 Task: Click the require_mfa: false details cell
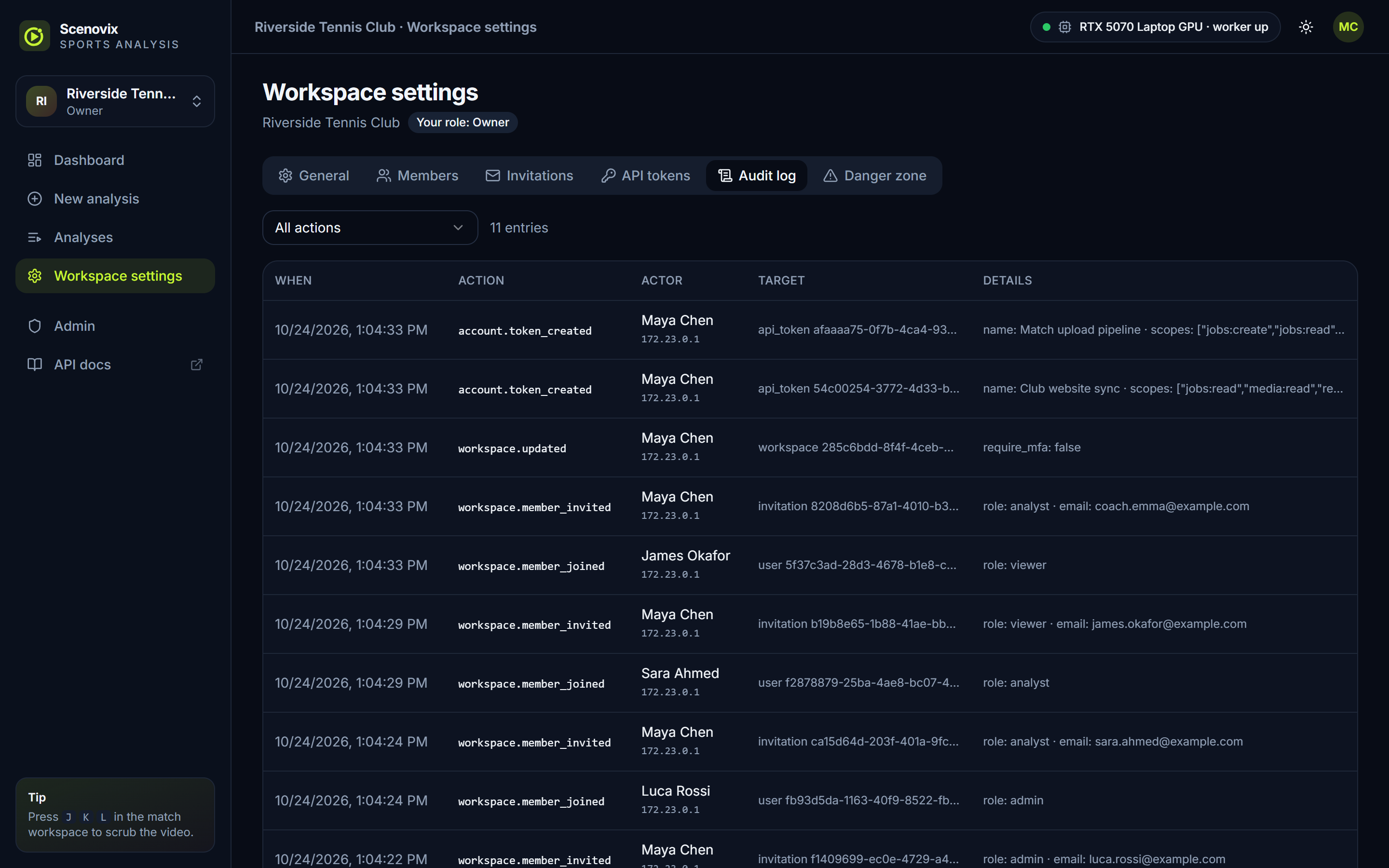(1032, 447)
